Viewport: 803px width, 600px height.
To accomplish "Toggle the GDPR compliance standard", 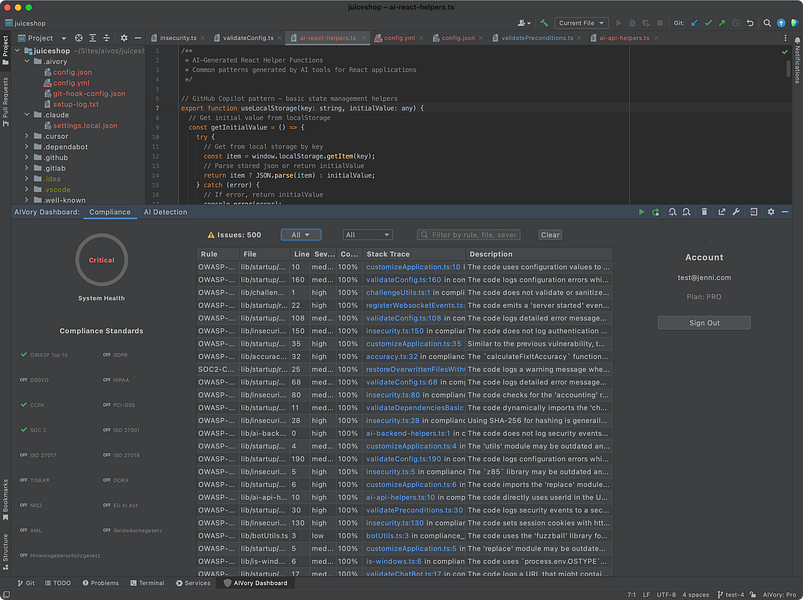I will (x=113, y=354).
